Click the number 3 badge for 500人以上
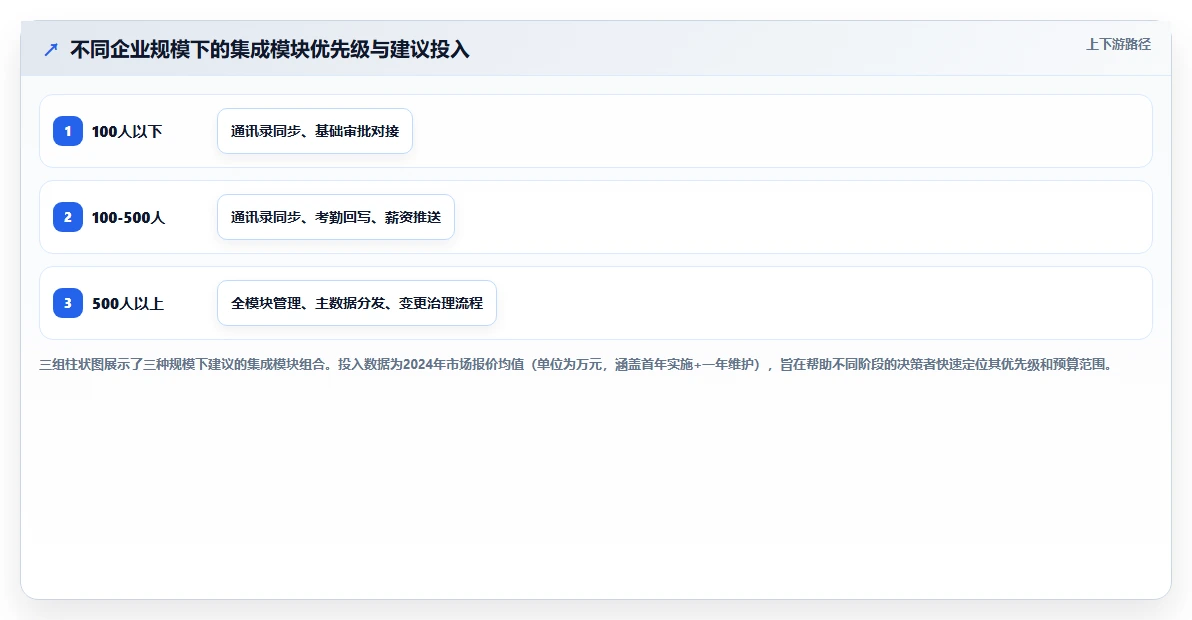This screenshot has height=620, width=1192. pyautogui.click(x=68, y=302)
